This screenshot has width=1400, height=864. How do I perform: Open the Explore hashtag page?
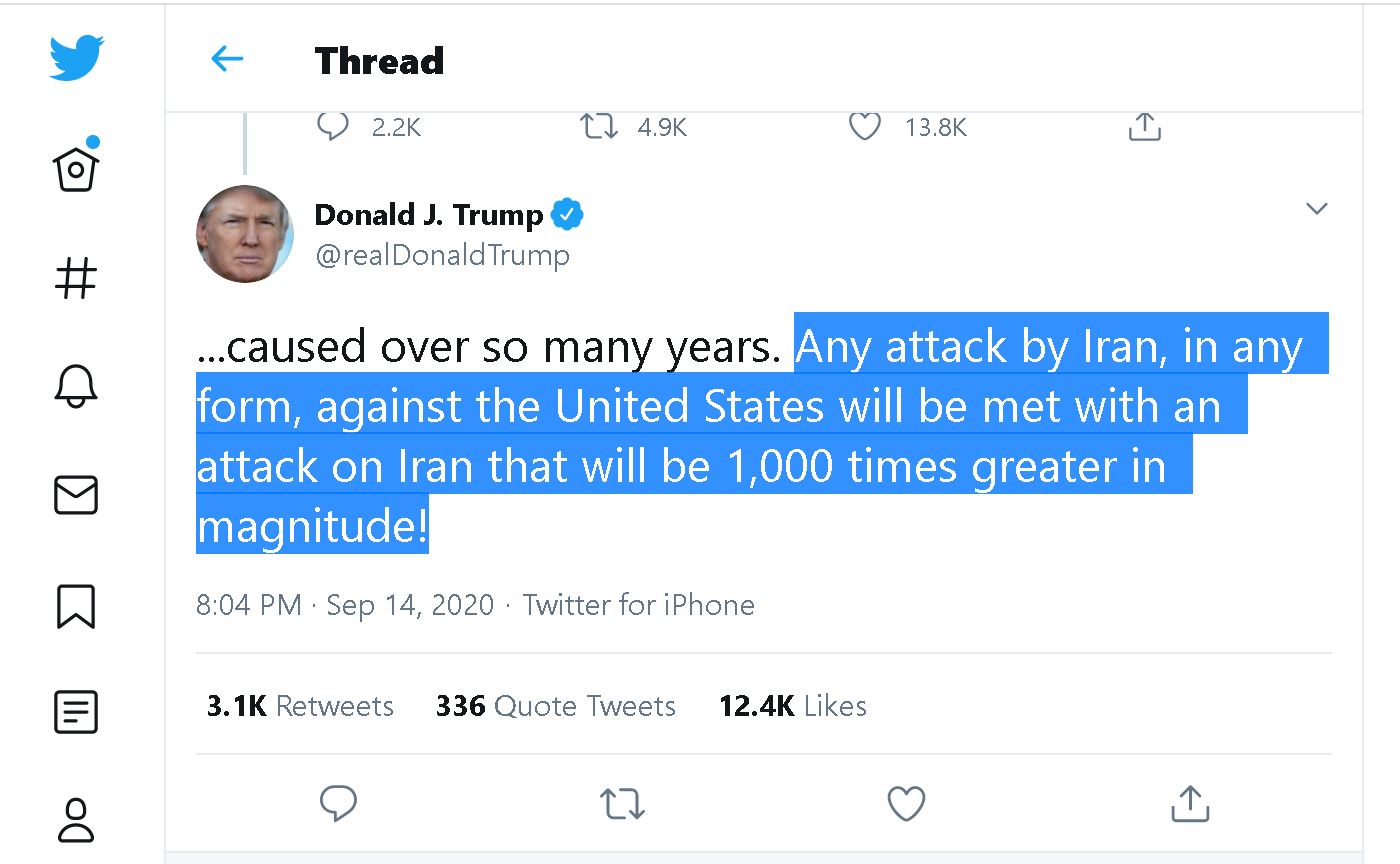point(76,277)
